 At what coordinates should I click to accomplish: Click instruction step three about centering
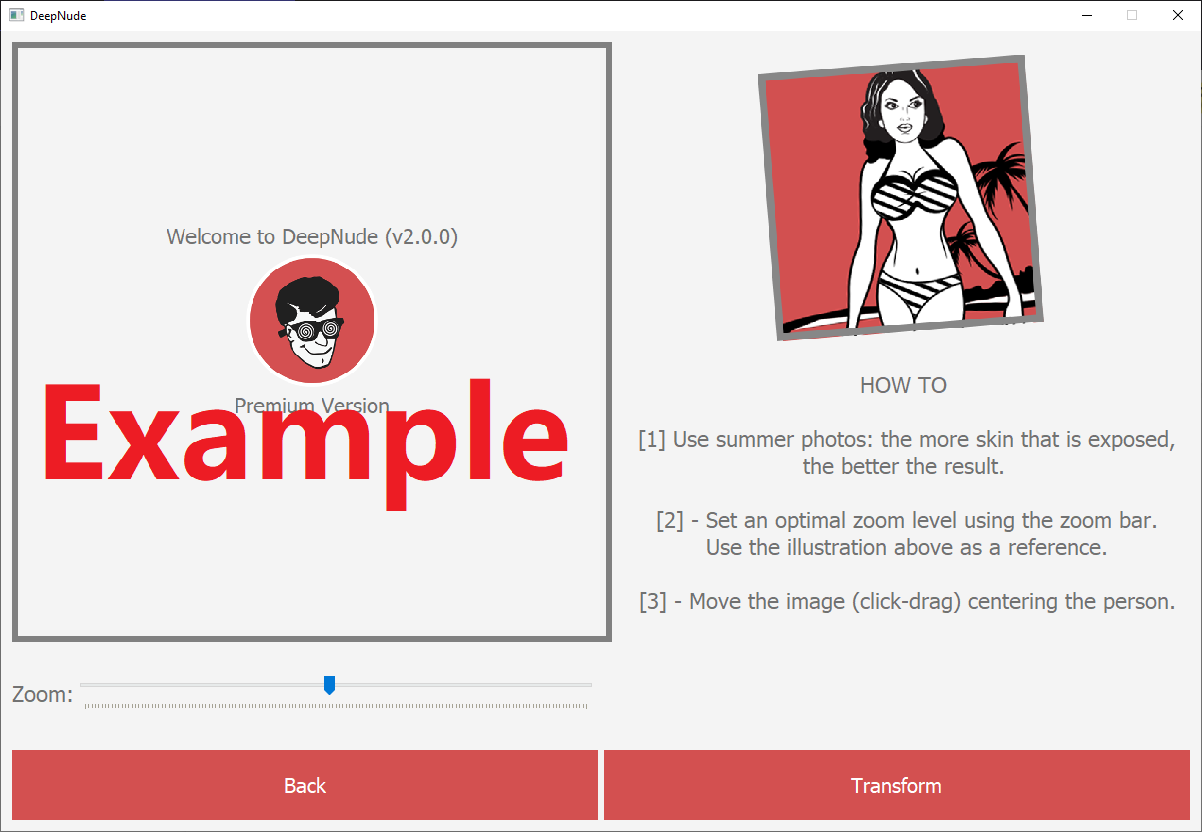907,602
